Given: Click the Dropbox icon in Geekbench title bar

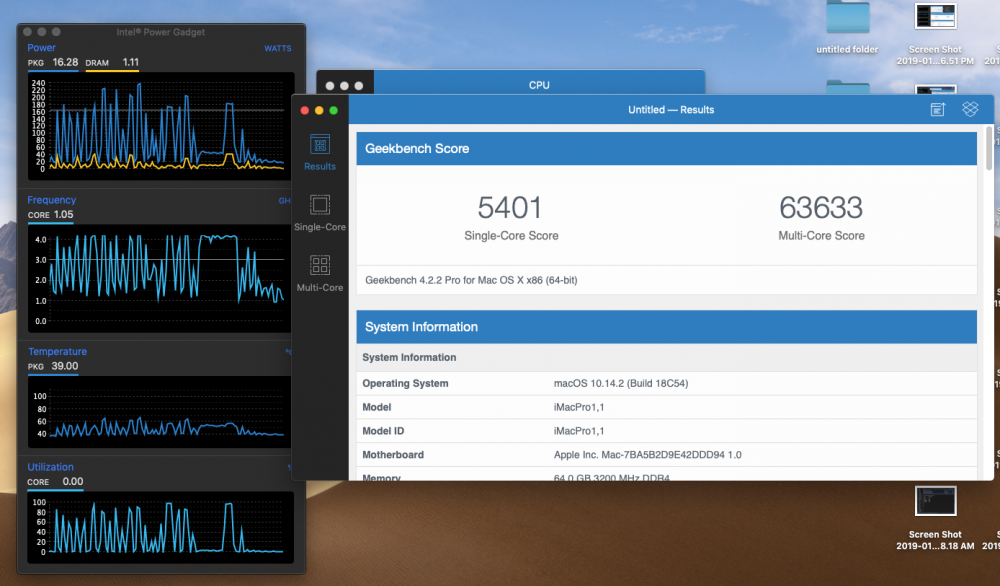Looking at the screenshot, I should point(970,109).
